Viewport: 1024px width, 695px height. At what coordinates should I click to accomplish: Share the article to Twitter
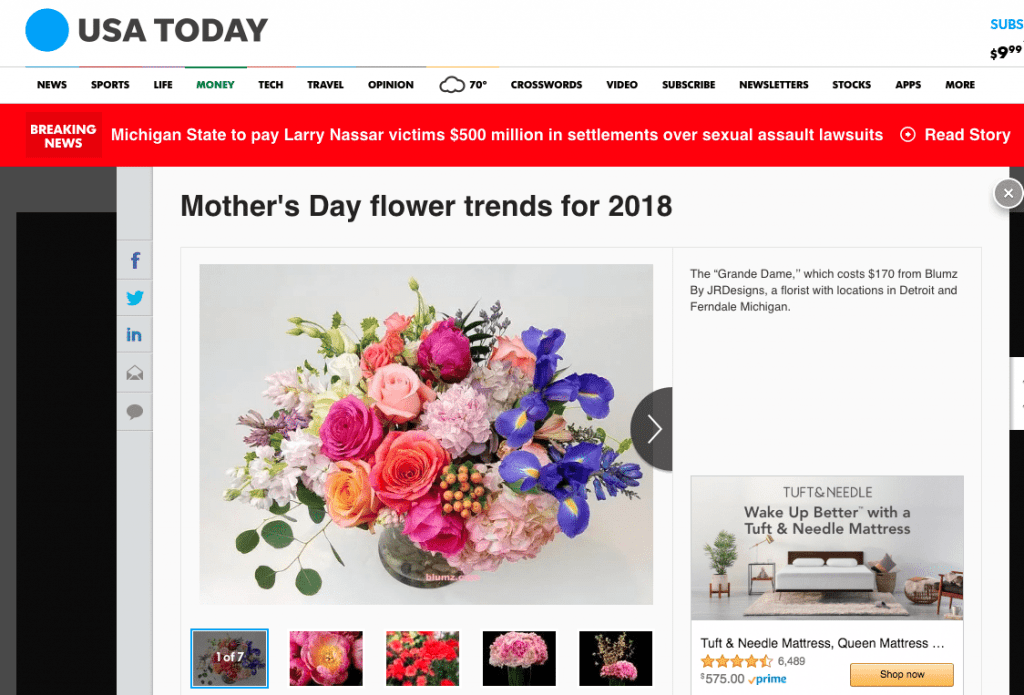[134, 298]
